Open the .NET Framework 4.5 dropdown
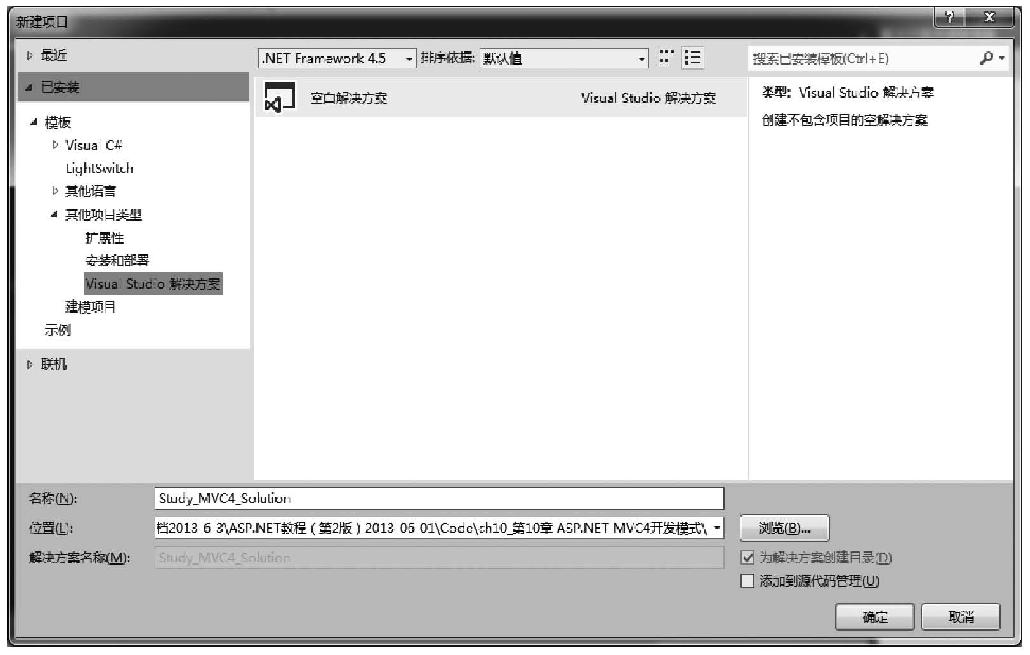This screenshot has width=1030, height=655. (337, 58)
